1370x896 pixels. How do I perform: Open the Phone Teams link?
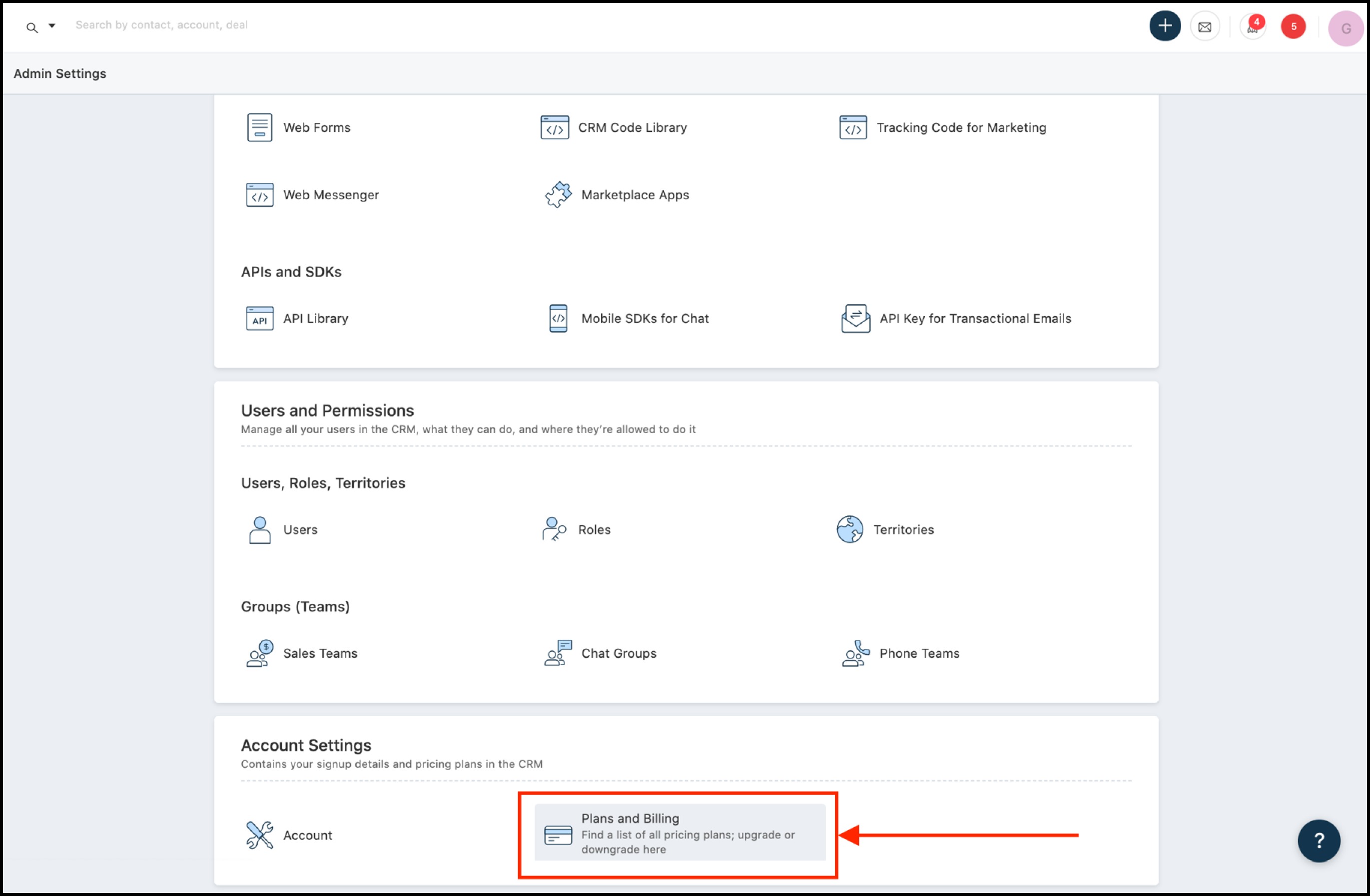point(919,653)
